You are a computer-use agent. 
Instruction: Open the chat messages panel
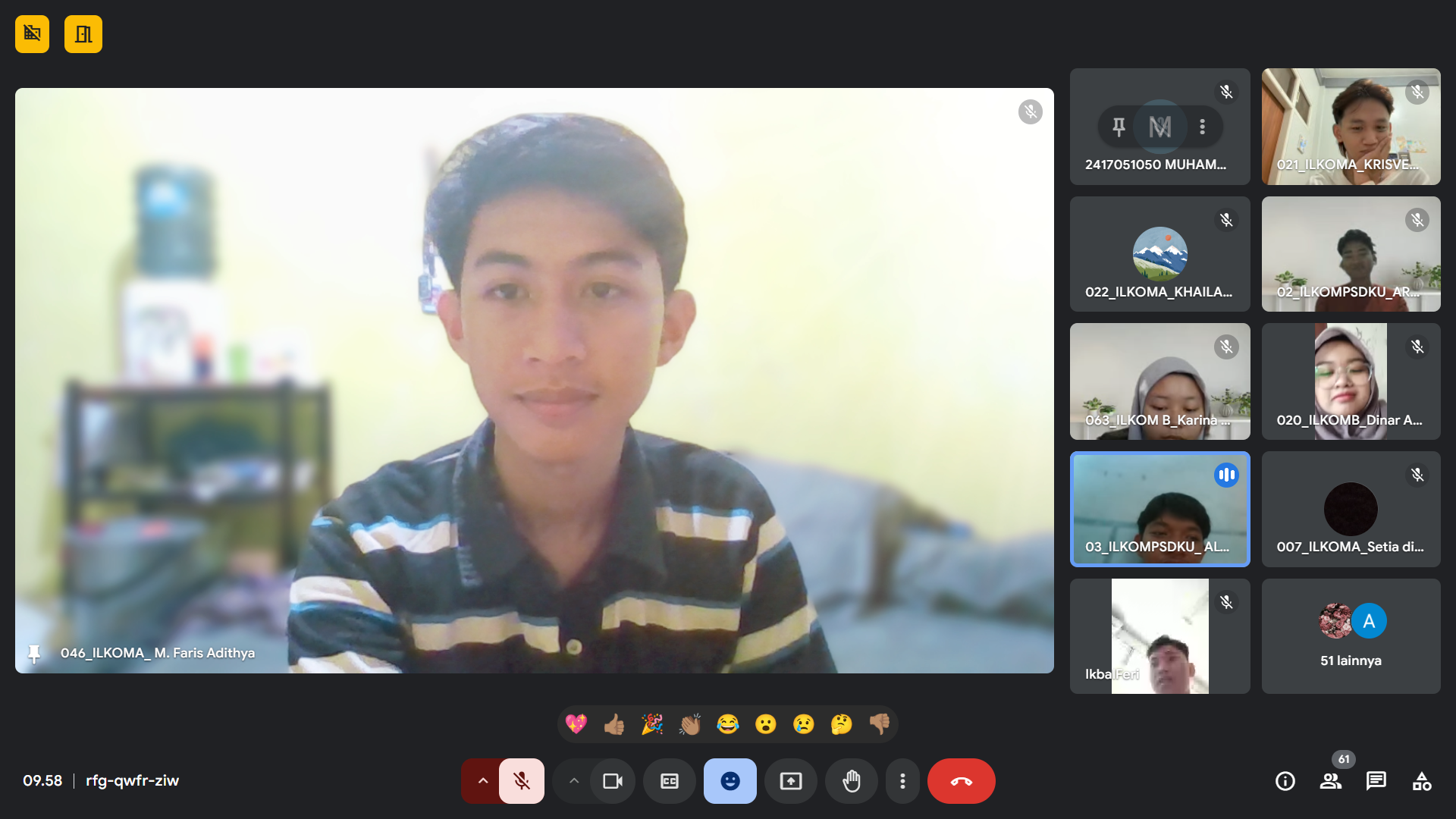1376,781
